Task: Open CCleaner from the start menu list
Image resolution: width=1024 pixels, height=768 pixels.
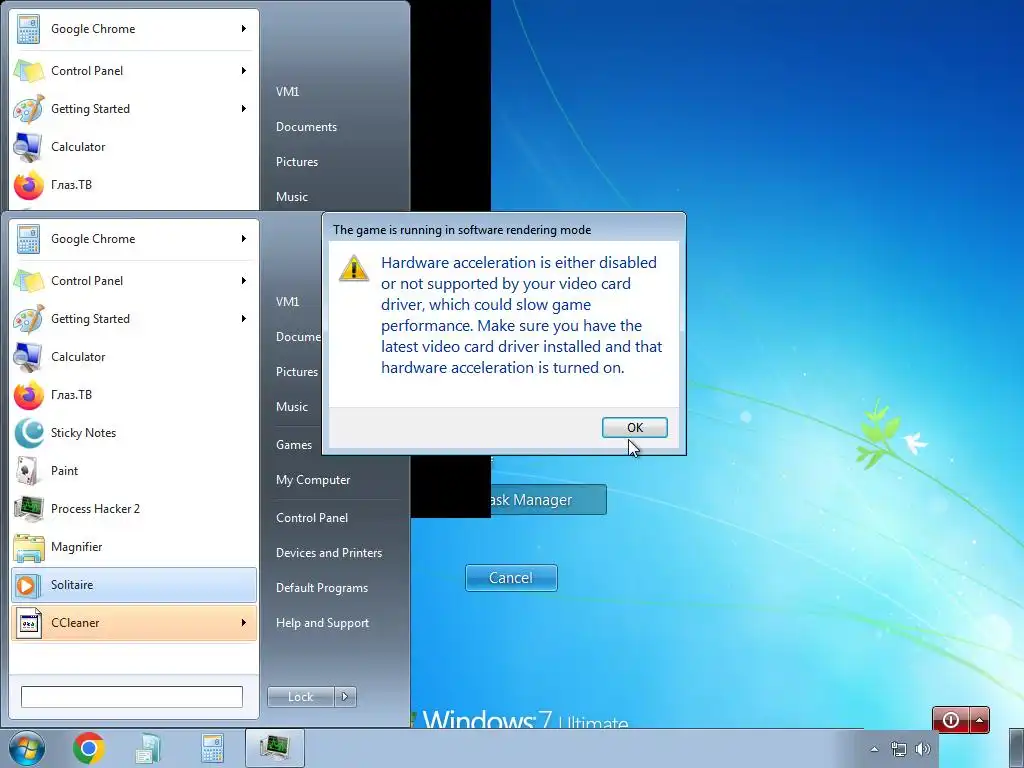Action: (x=134, y=622)
